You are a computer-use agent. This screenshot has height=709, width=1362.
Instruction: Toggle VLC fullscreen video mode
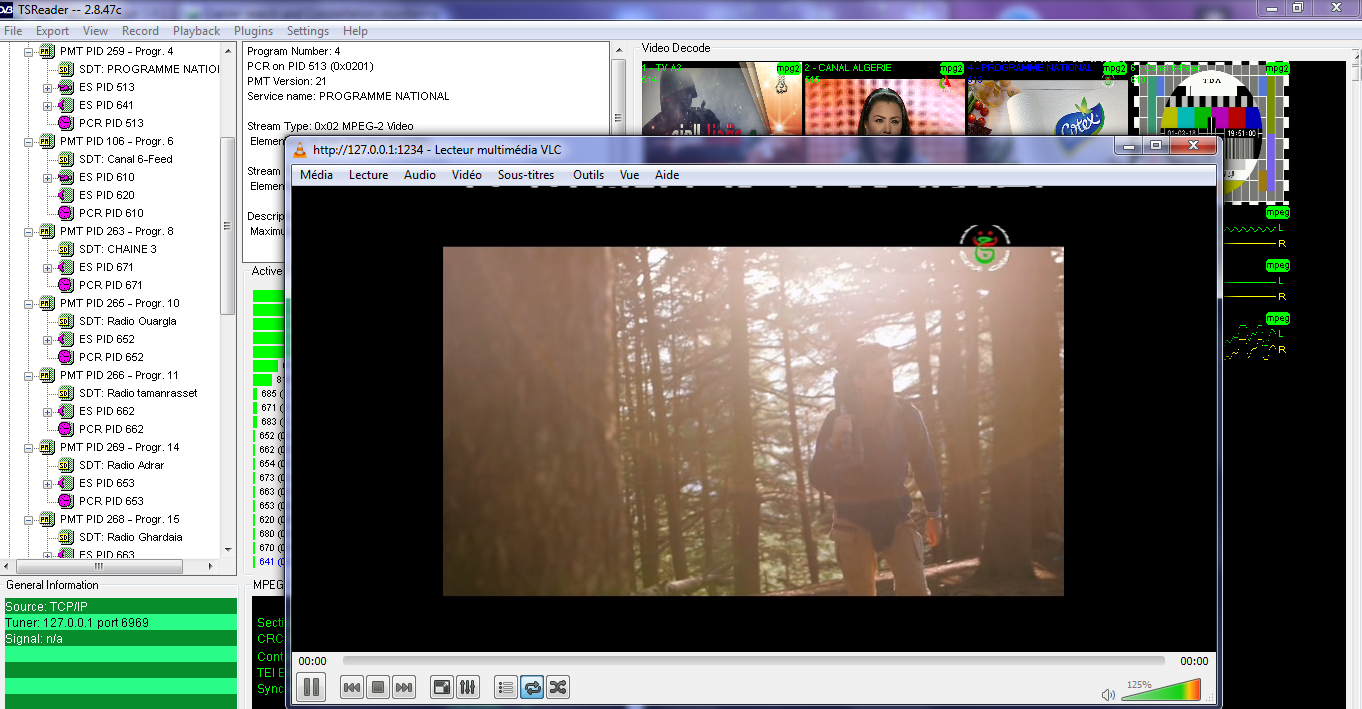coord(441,687)
